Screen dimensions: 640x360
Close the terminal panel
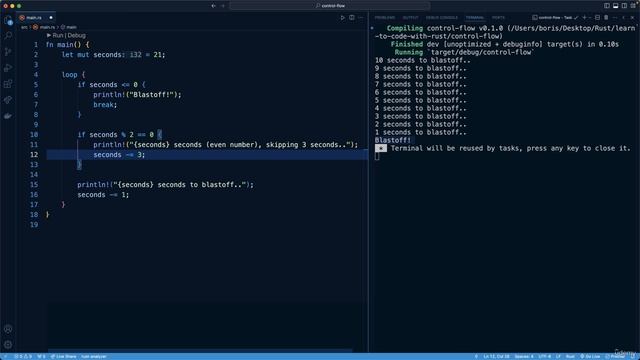(633, 18)
